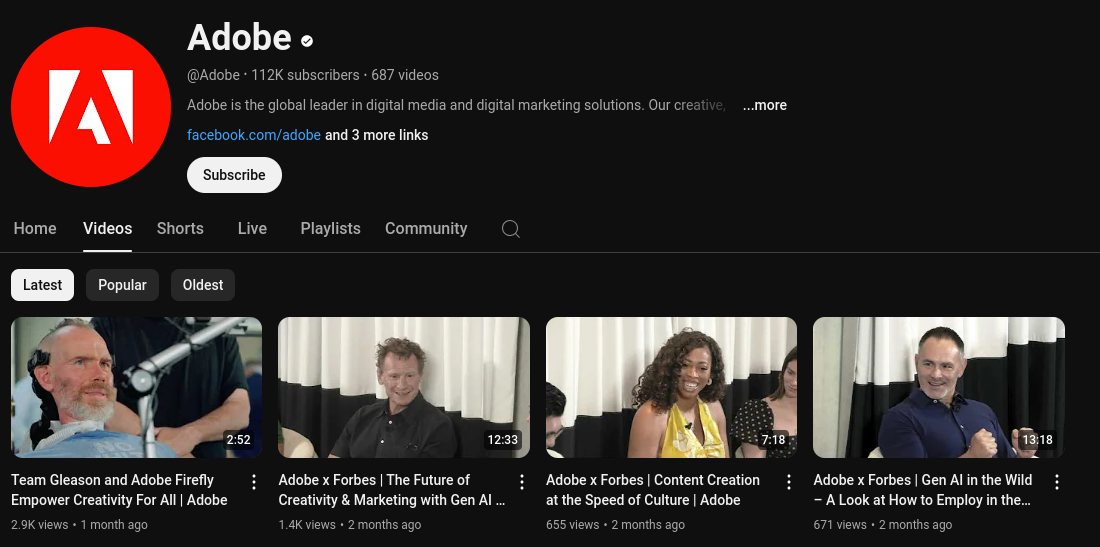The height and width of the screenshot is (547, 1100).
Task: Click the '@Adobe' channel handle text
Action: 213,75
